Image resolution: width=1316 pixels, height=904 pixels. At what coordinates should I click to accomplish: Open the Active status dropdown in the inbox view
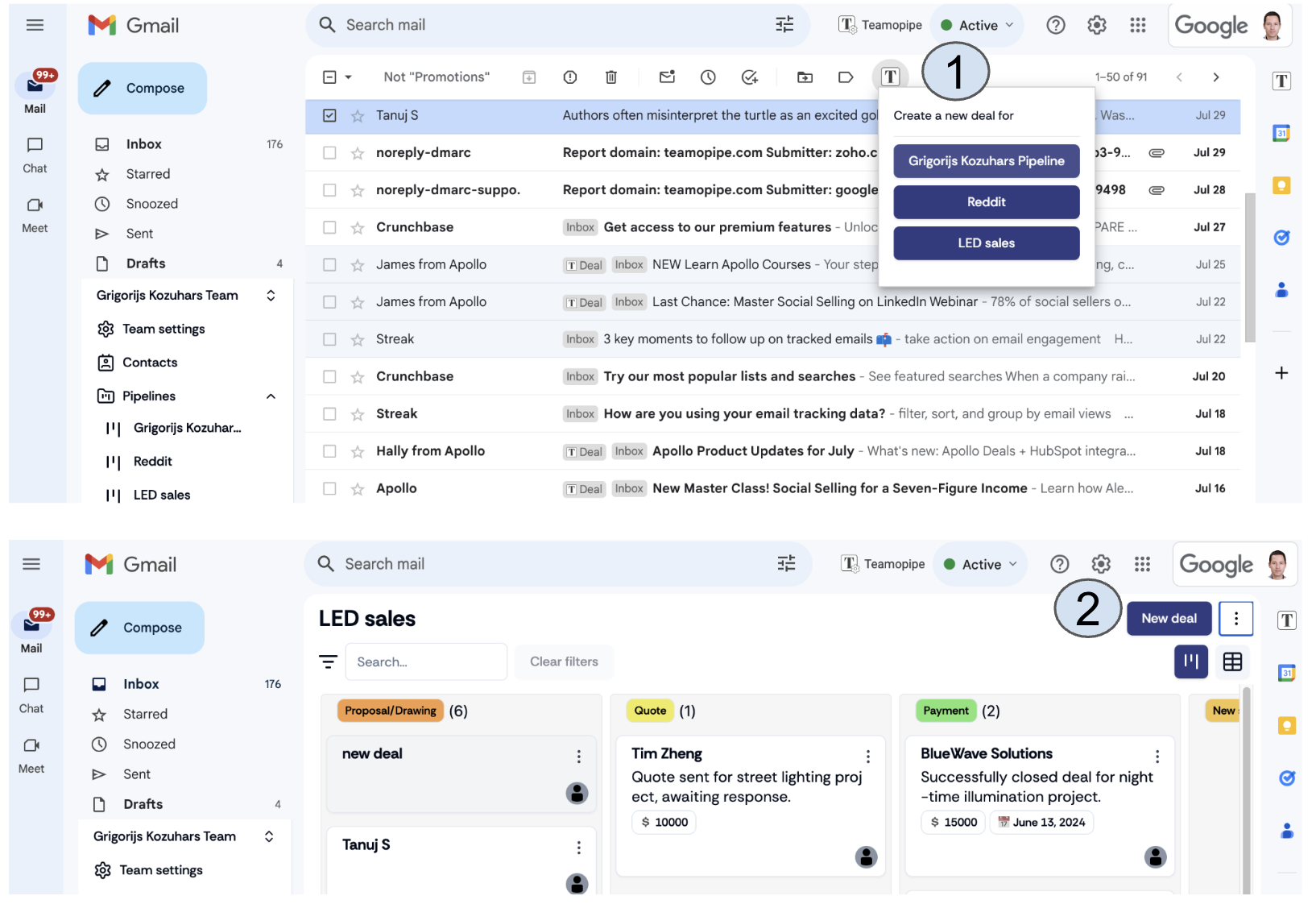[x=977, y=25]
